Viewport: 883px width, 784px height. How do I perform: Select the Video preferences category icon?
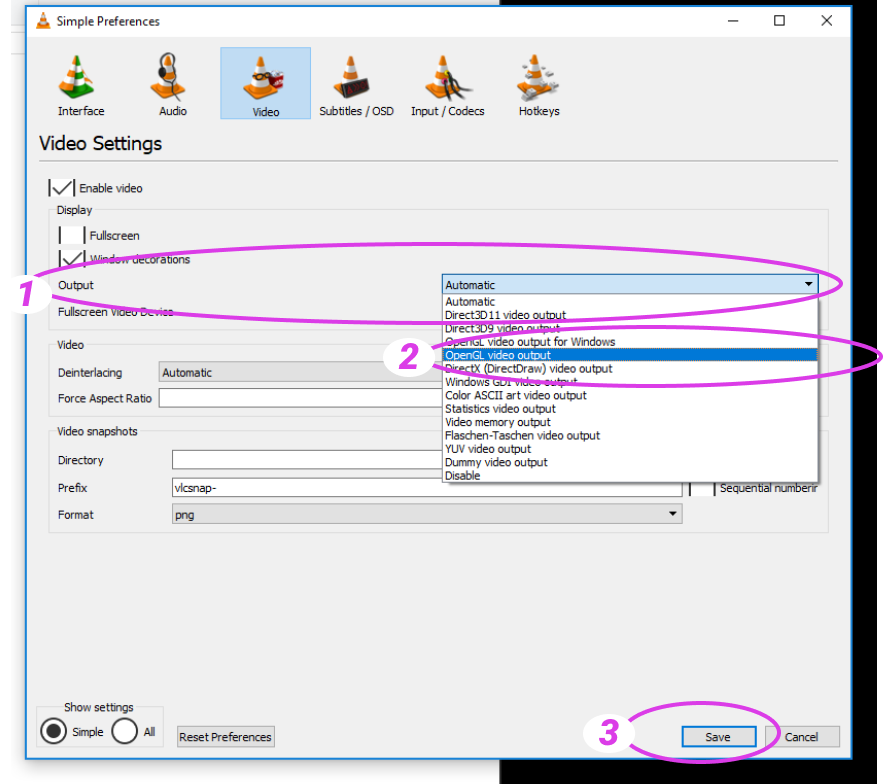click(265, 85)
